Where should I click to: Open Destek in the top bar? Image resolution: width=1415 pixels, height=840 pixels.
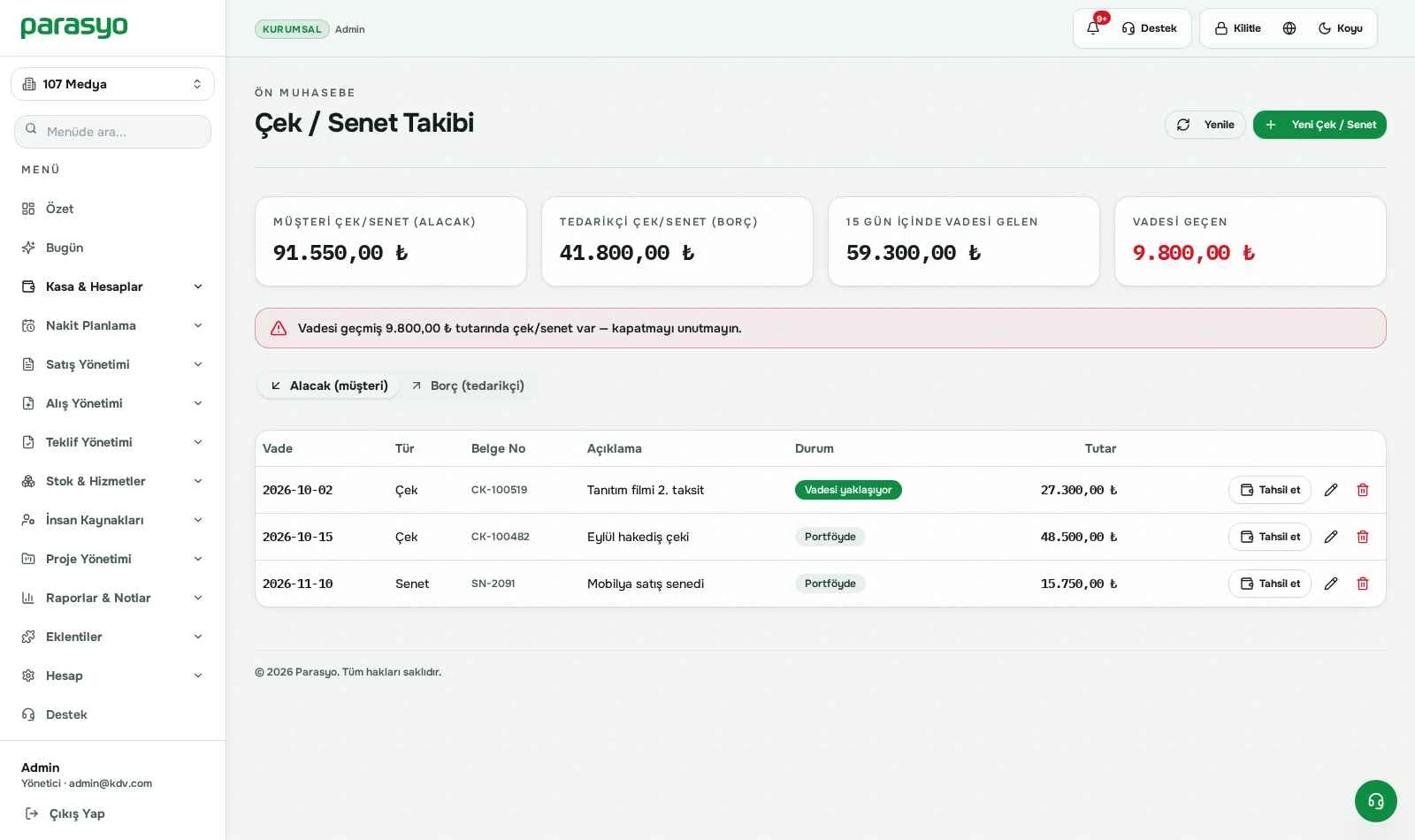tap(1150, 28)
